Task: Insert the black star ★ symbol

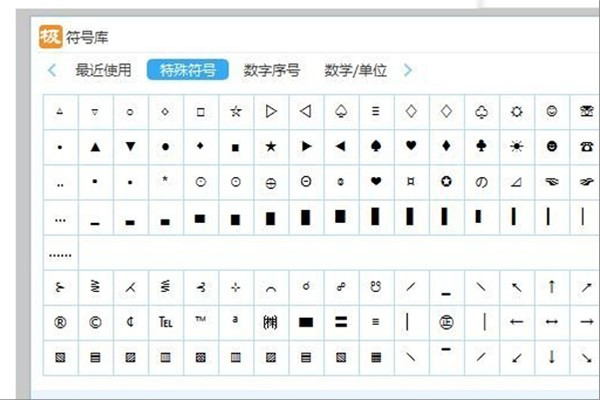Action: [271, 147]
